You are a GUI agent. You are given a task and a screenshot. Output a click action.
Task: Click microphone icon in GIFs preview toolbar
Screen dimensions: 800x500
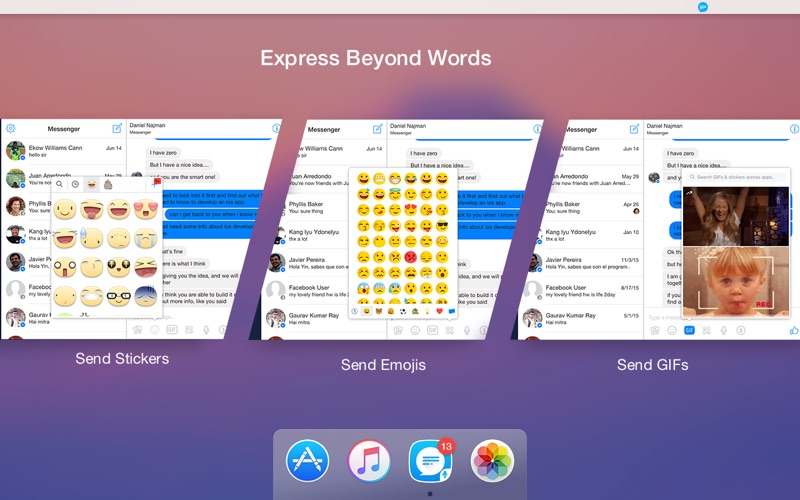(723, 330)
